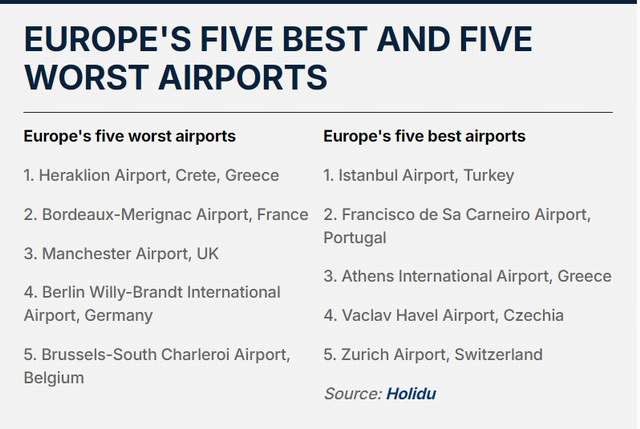The height and width of the screenshot is (429, 640).
Task: Select the Manchester Airport, UK entry
Action: pyautogui.click(x=121, y=254)
